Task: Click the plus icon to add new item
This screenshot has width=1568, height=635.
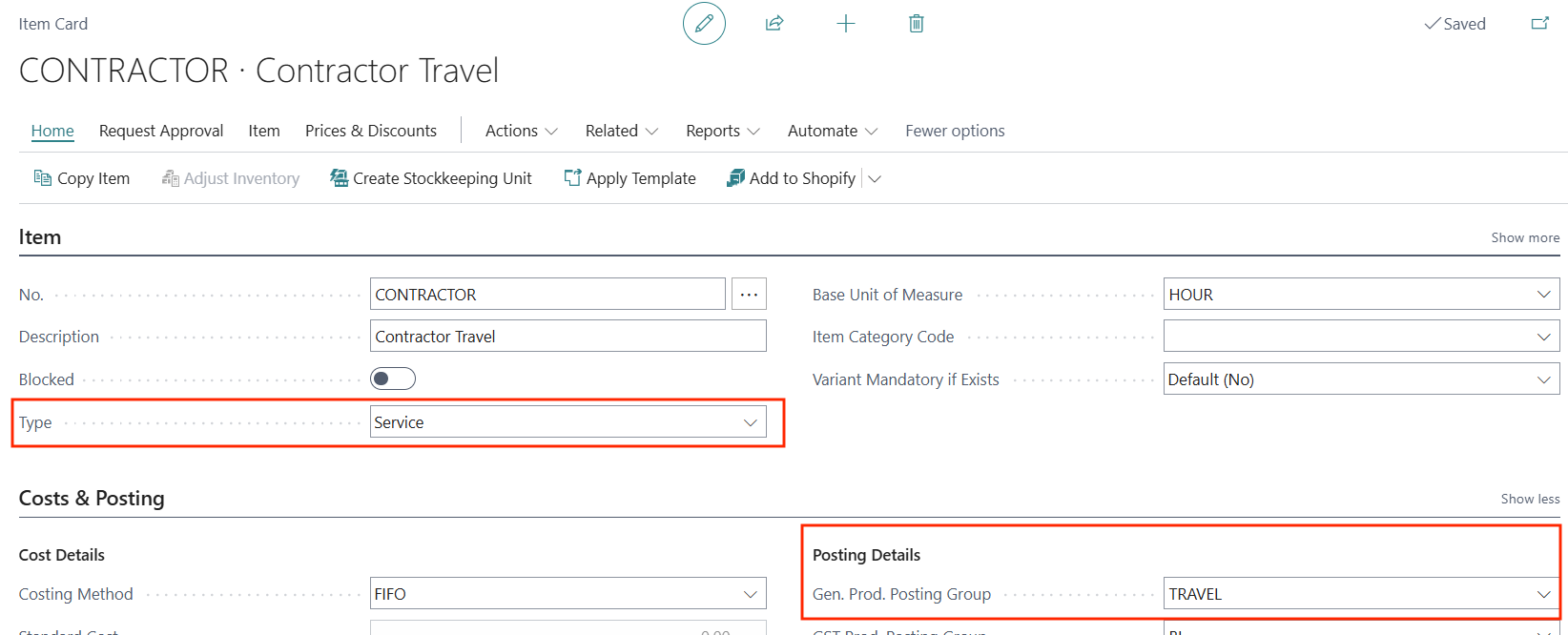Action: (845, 24)
